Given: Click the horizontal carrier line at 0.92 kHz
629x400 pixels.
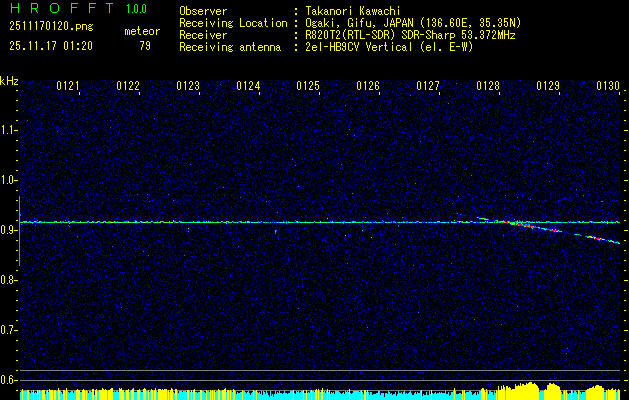Looking at the screenshot, I should 320,222.
